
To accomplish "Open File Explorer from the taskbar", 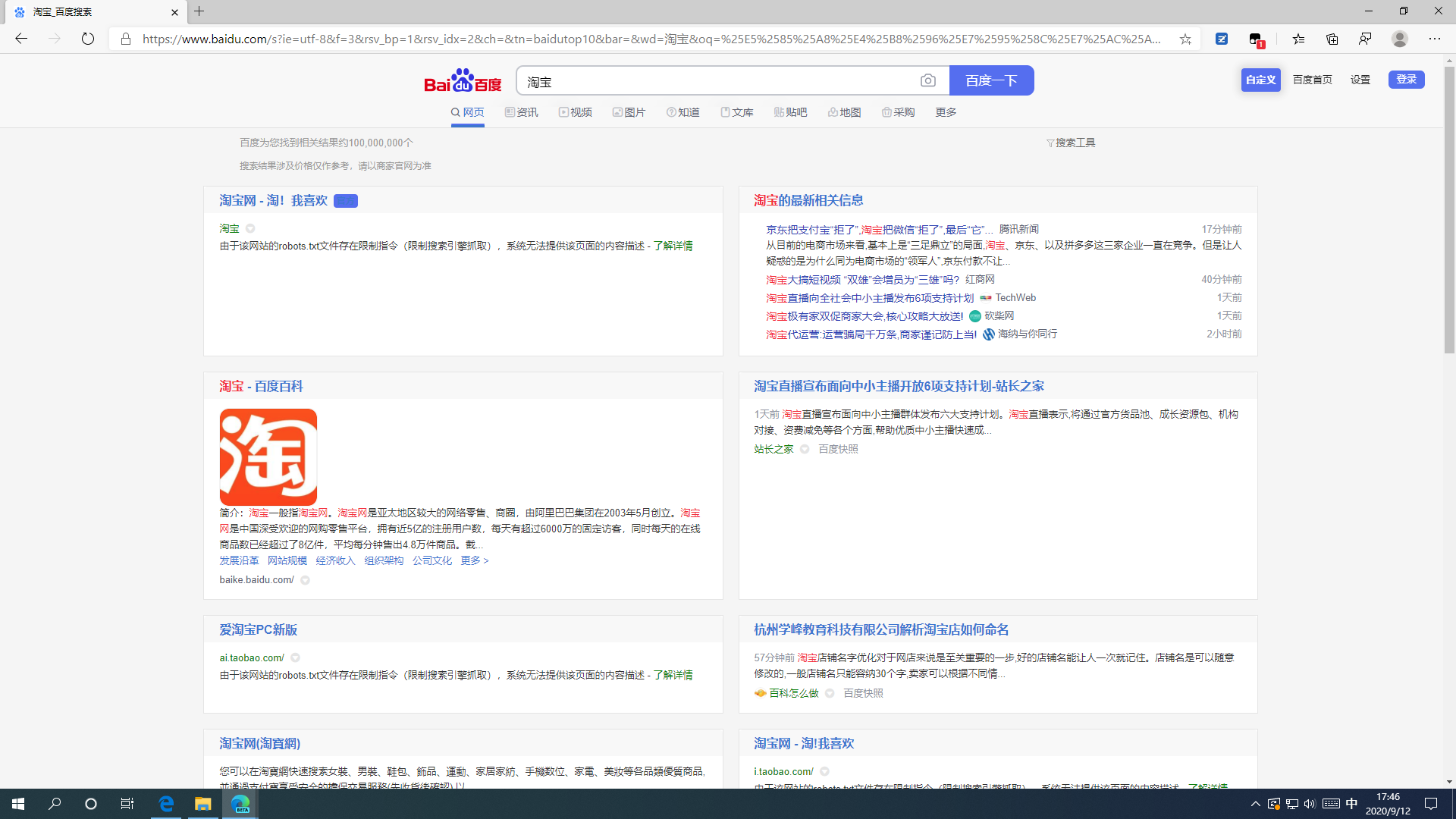I will pyautogui.click(x=202, y=804).
